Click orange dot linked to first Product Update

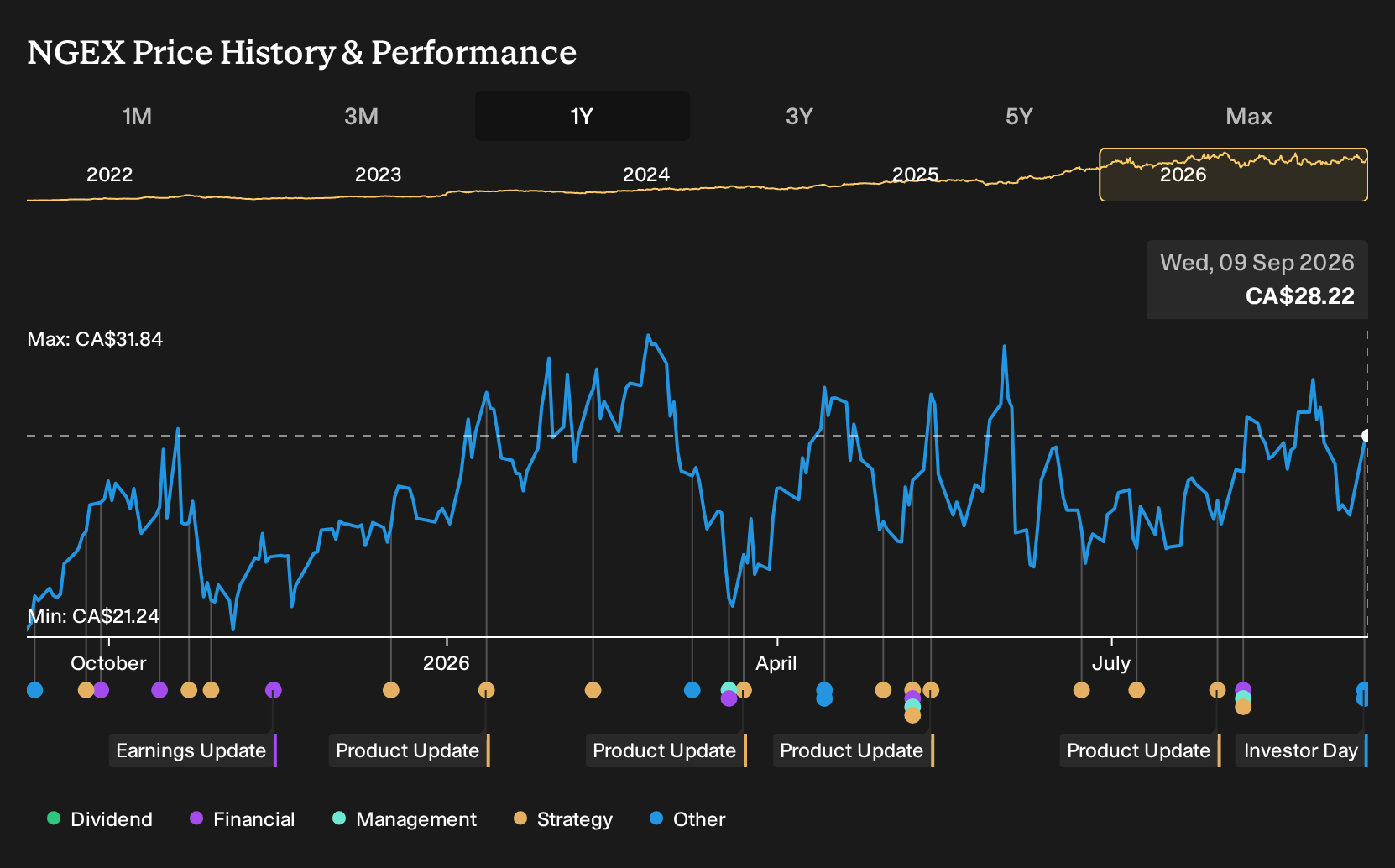click(486, 690)
